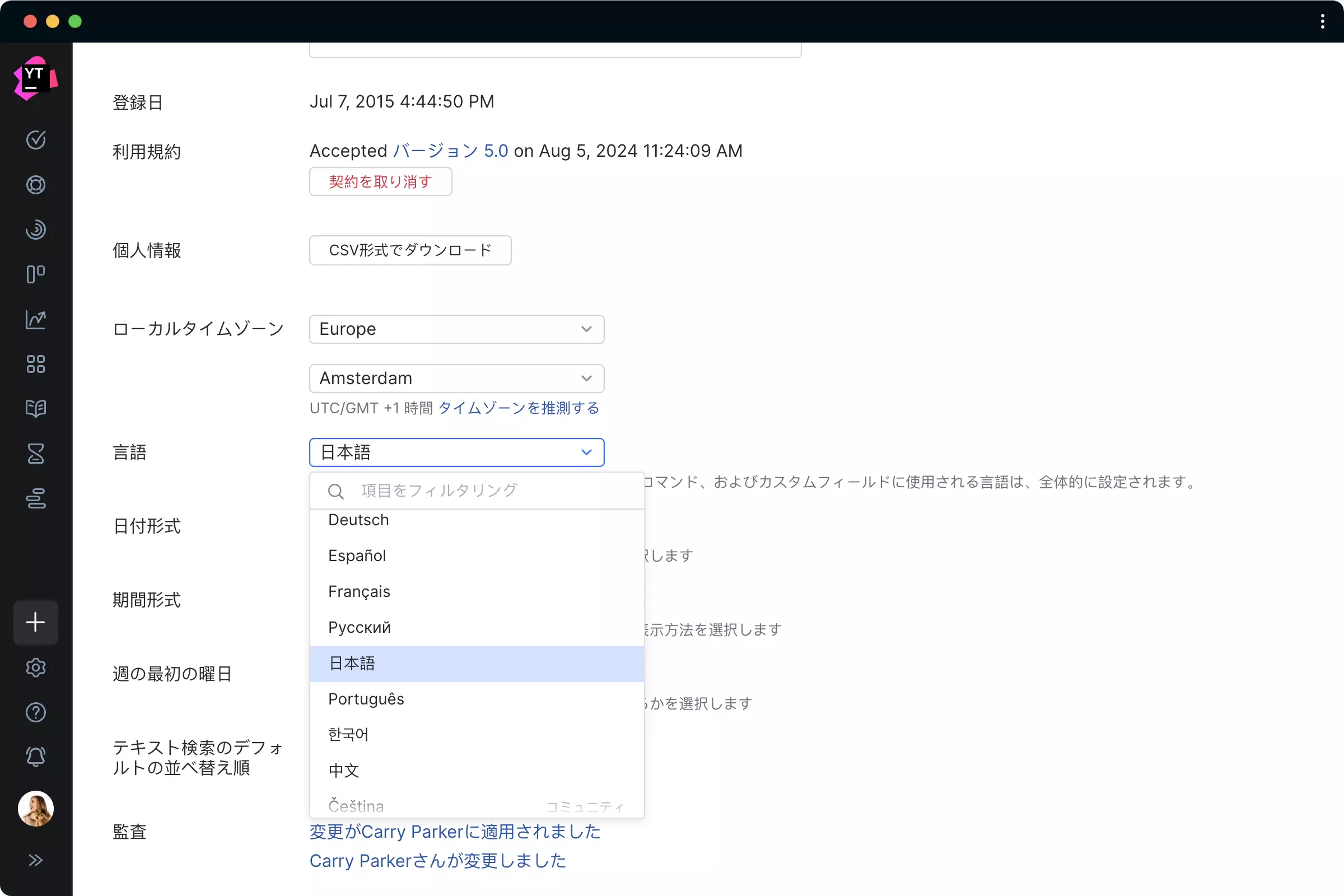
Task: Click the plus create button in sidebar
Action: [35, 622]
